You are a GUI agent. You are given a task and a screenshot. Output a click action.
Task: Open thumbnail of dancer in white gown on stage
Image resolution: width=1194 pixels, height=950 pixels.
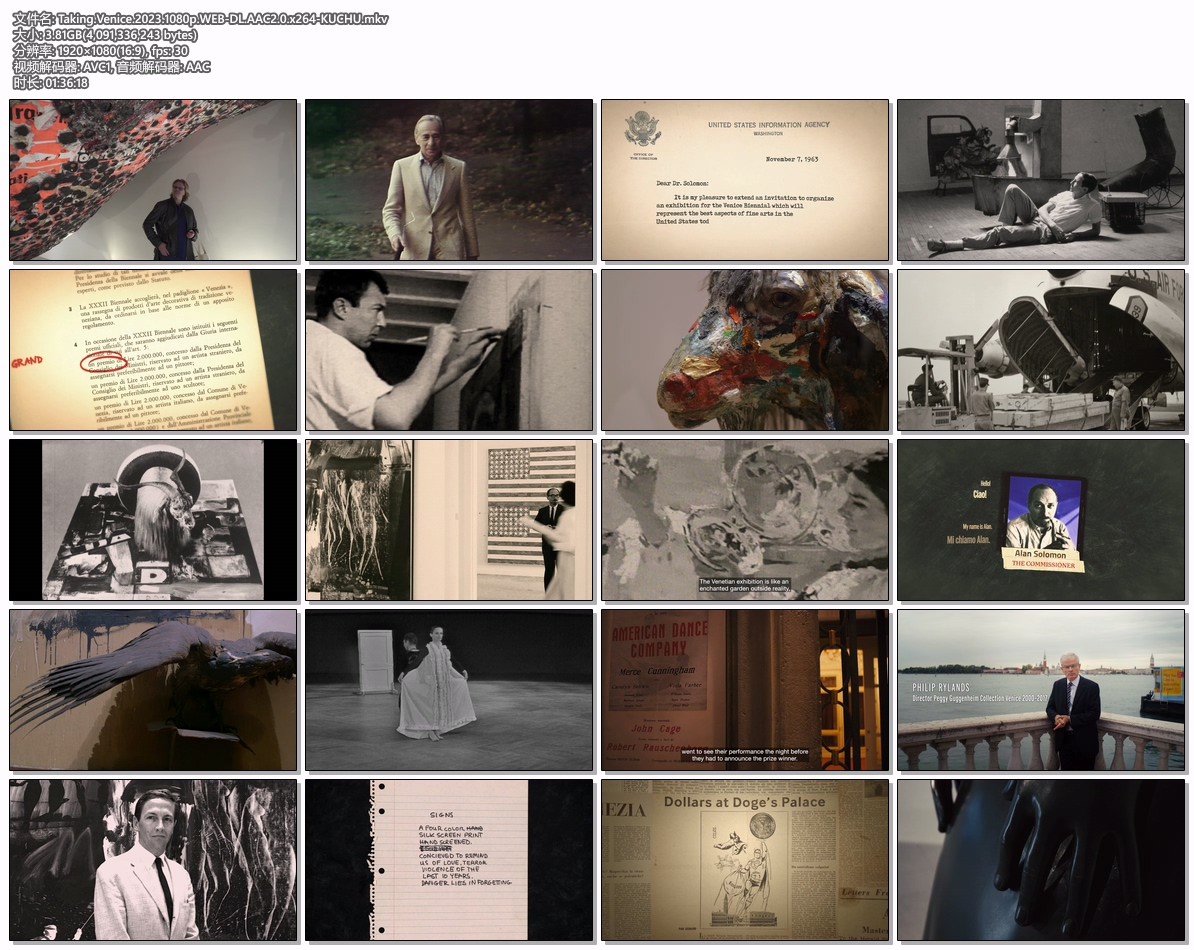click(449, 690)
